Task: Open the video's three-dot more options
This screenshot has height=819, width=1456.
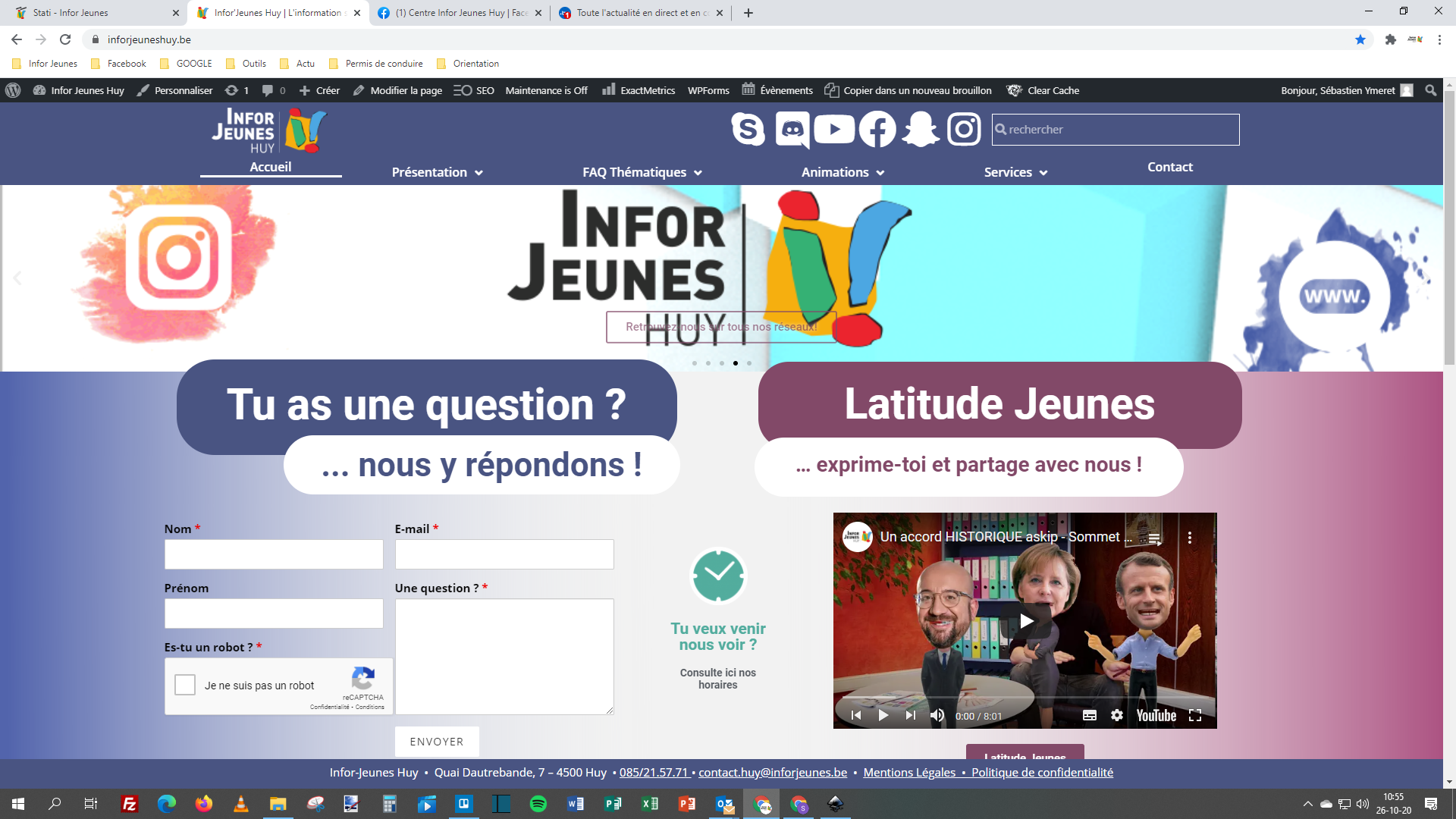Action: (x=1190, y=538)
